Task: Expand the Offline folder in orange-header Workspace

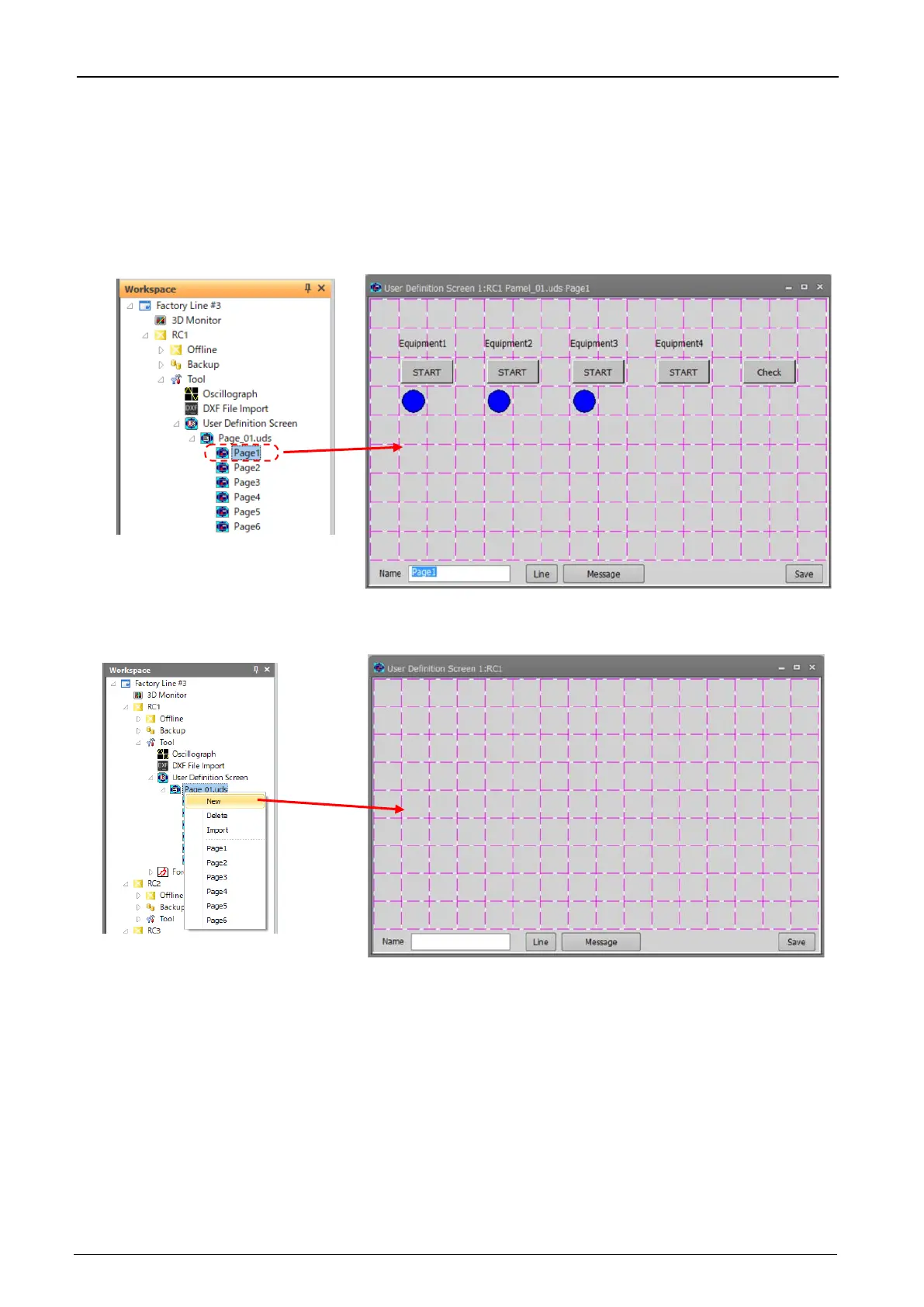Action: point(161,350)
